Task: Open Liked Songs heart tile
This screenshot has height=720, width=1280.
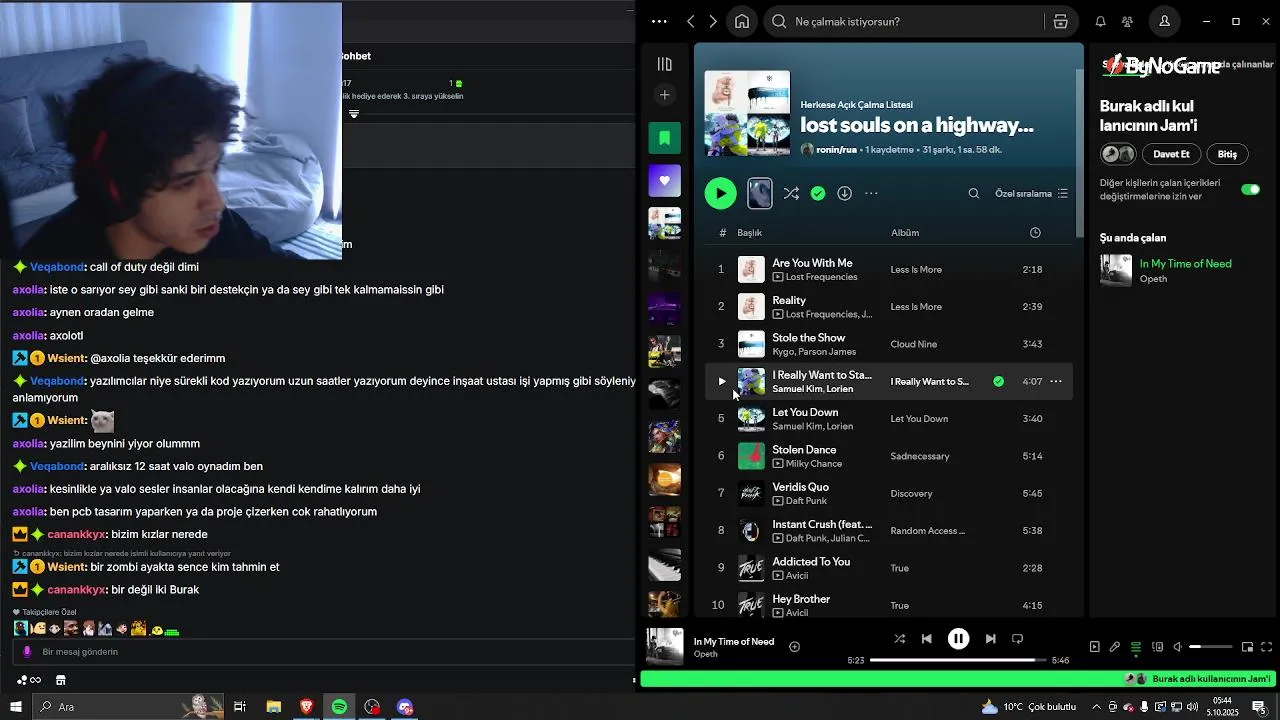Action: pos(664,181)
